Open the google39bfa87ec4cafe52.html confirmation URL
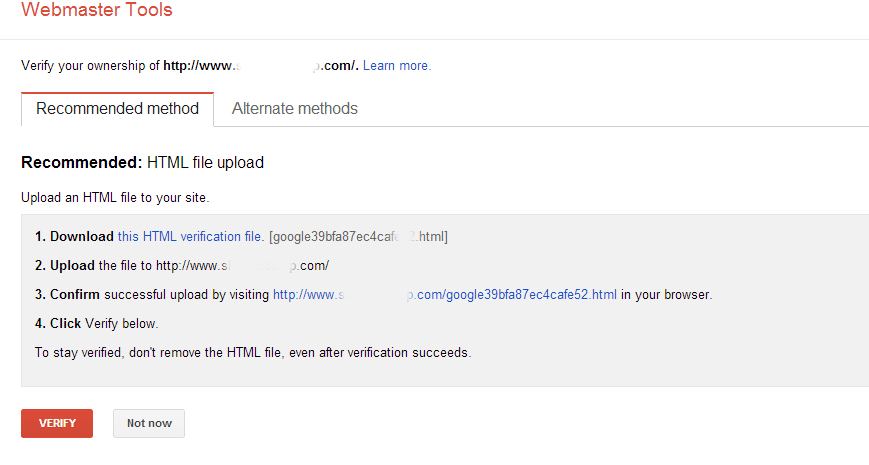This screenshot has width=869, height=465. click(x=444, y=295)
